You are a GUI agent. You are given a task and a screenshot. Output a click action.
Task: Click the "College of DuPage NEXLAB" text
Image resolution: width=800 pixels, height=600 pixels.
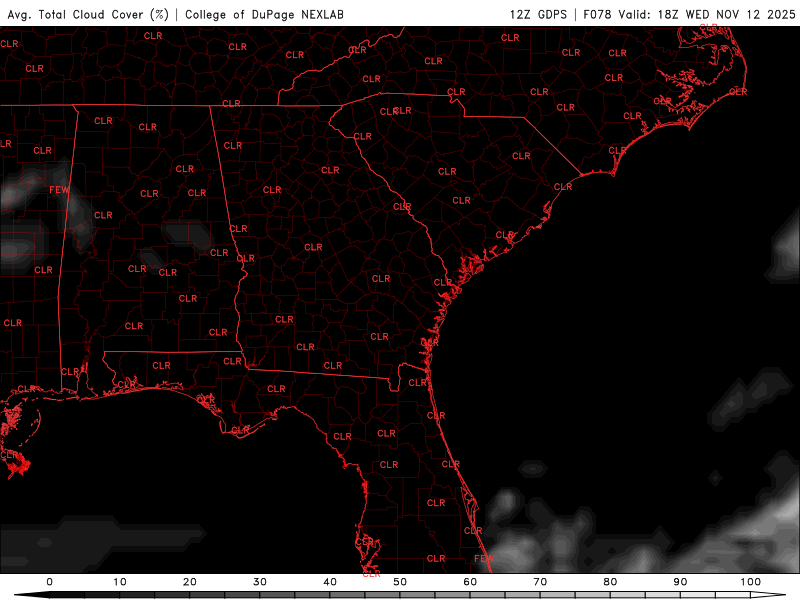coord(264,14)
